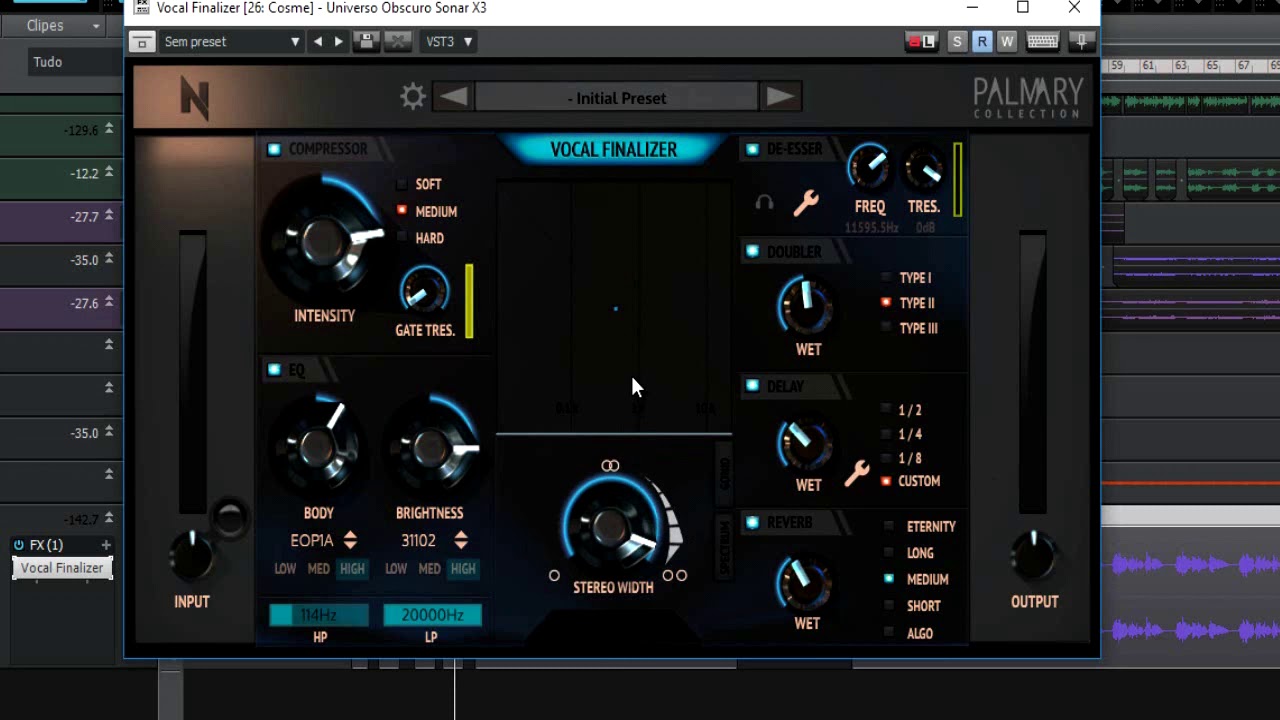Image resolution: width=1280 pixels, height=720 pixels.
Task: Select previous host preset arrow in toolbar
Action: tap(318, 41)
